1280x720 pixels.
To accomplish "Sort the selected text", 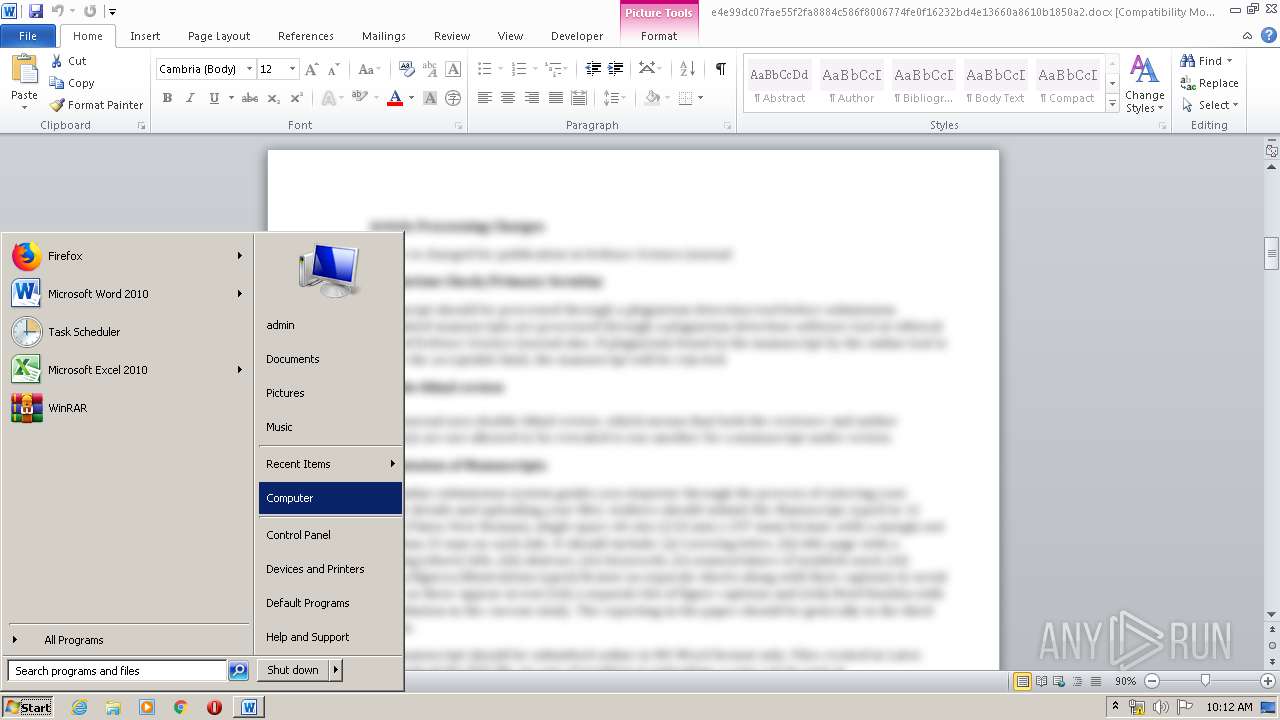I will [x=687, y=69].
